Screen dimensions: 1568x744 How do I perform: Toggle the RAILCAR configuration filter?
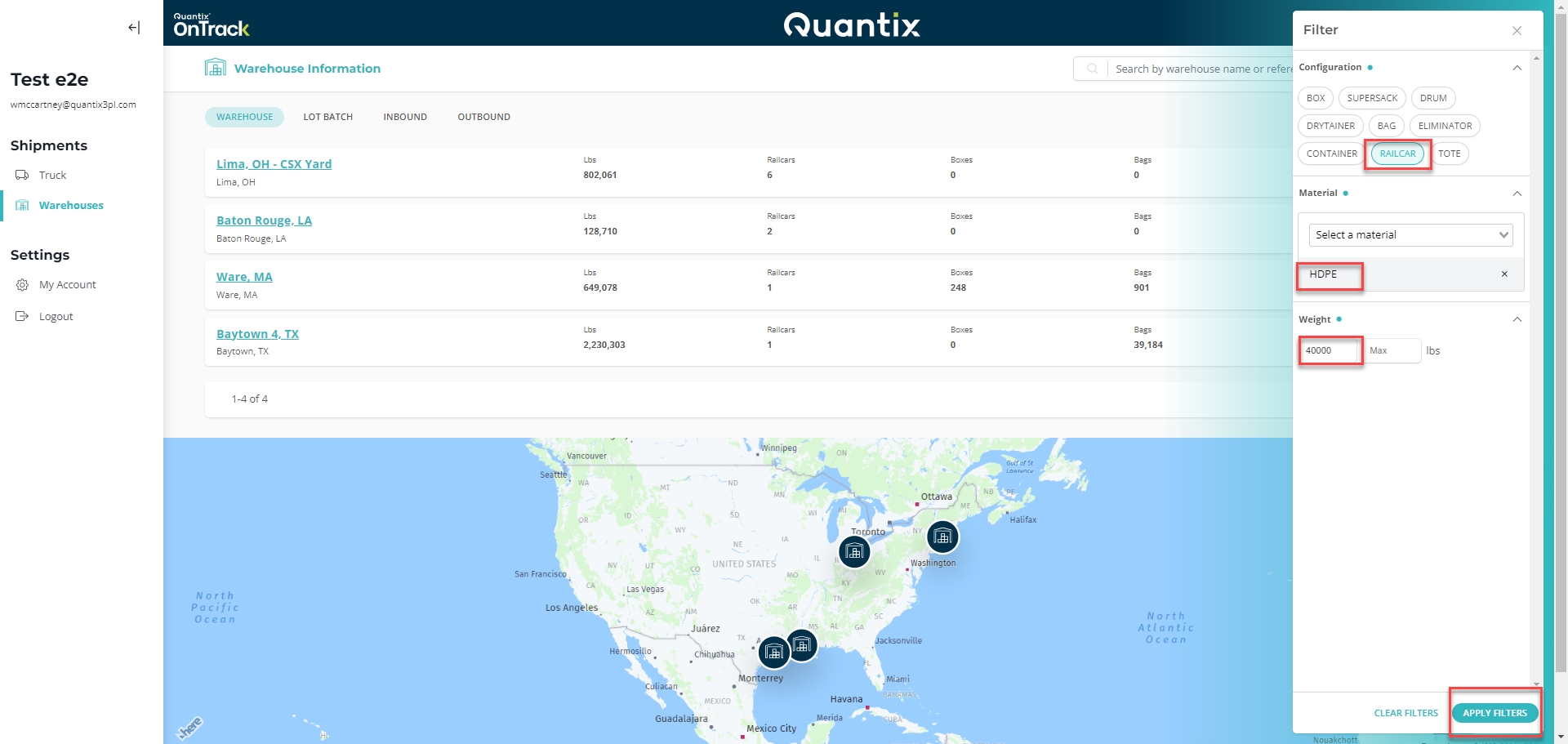point(1396,154)
